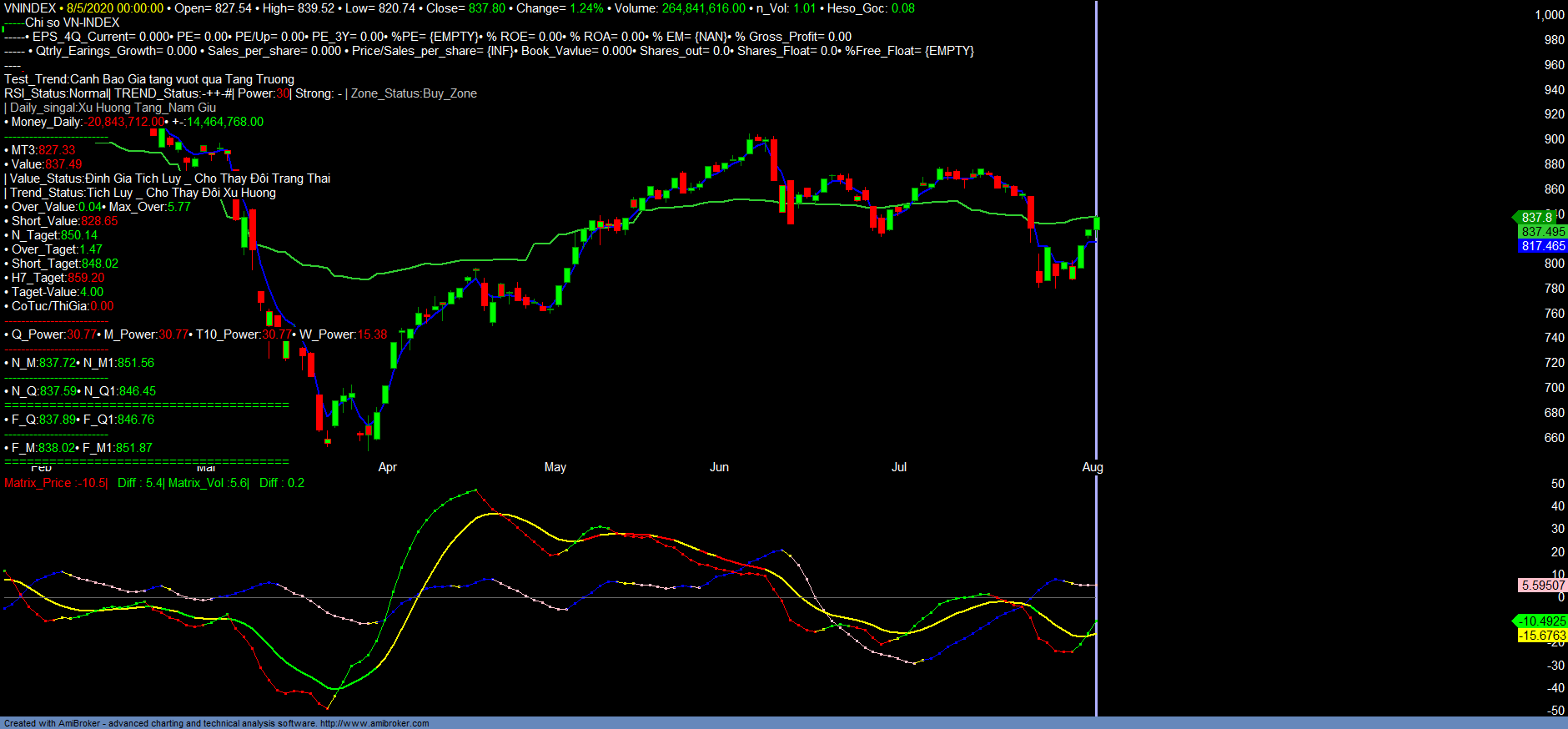Image resolution: width=1568 pixels, height=729 pixels.
Task: Click the Apr label on the date axis
Action: click(x=387, y=467)
